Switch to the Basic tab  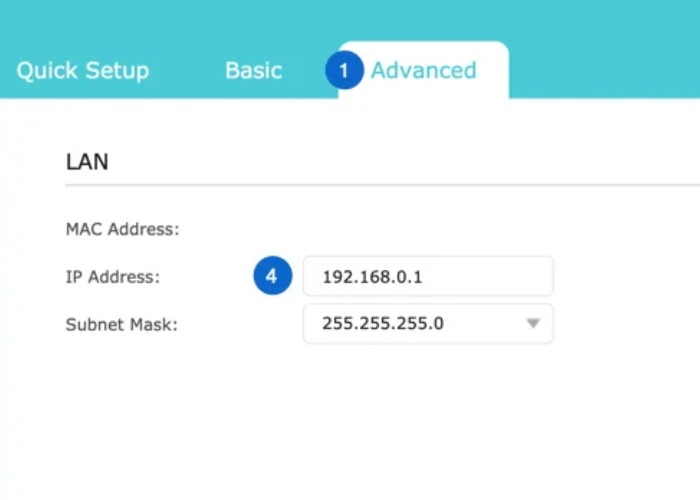pyautogui.click(x=253, y=71)
